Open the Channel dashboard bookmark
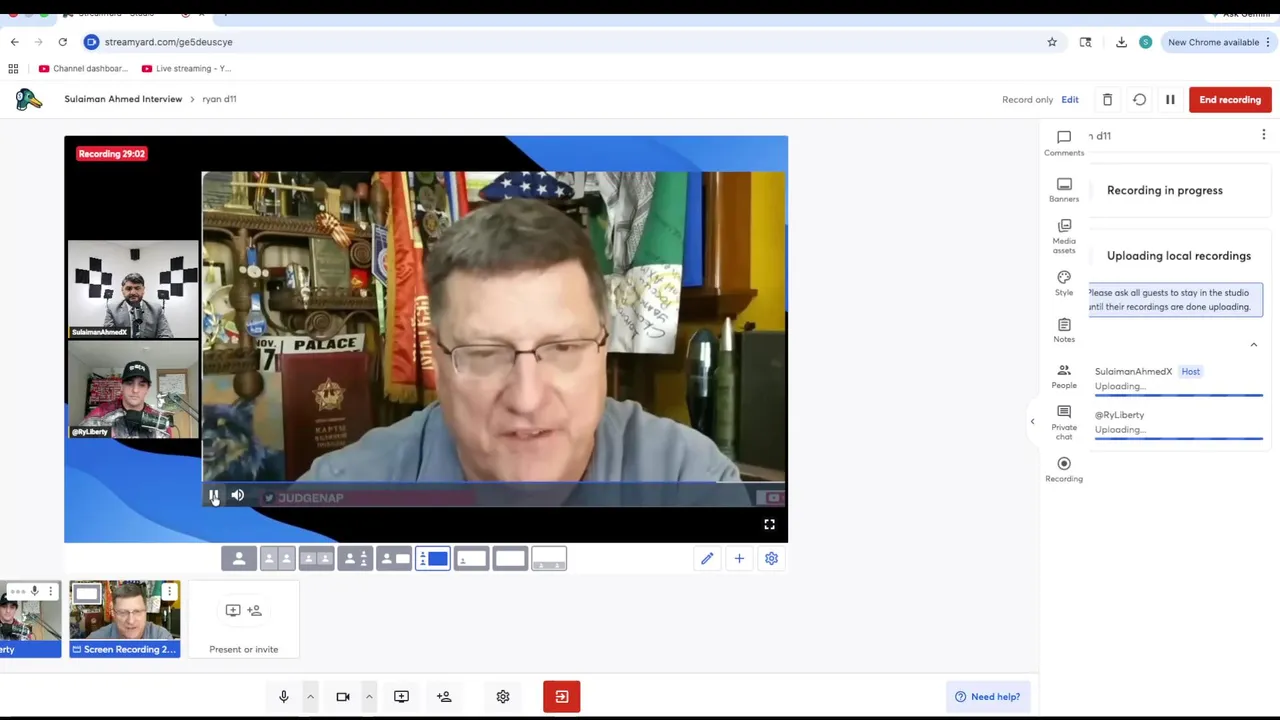This screenshot has width=1280, height=720. [x=84, y=68]
